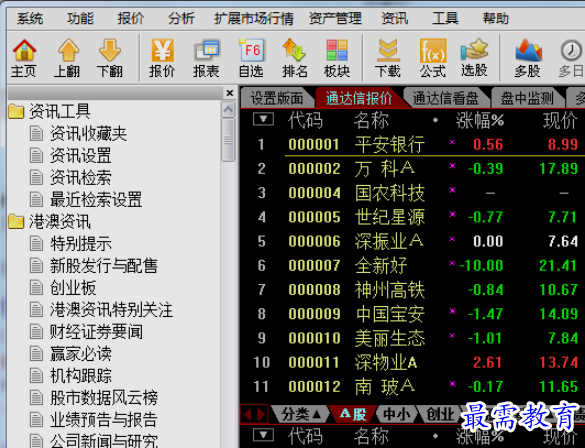Image resolution: width=585 pixels, height=448 pixels.
Task: Open 资讯检索 tree item
Action: (x=80, y=178)
